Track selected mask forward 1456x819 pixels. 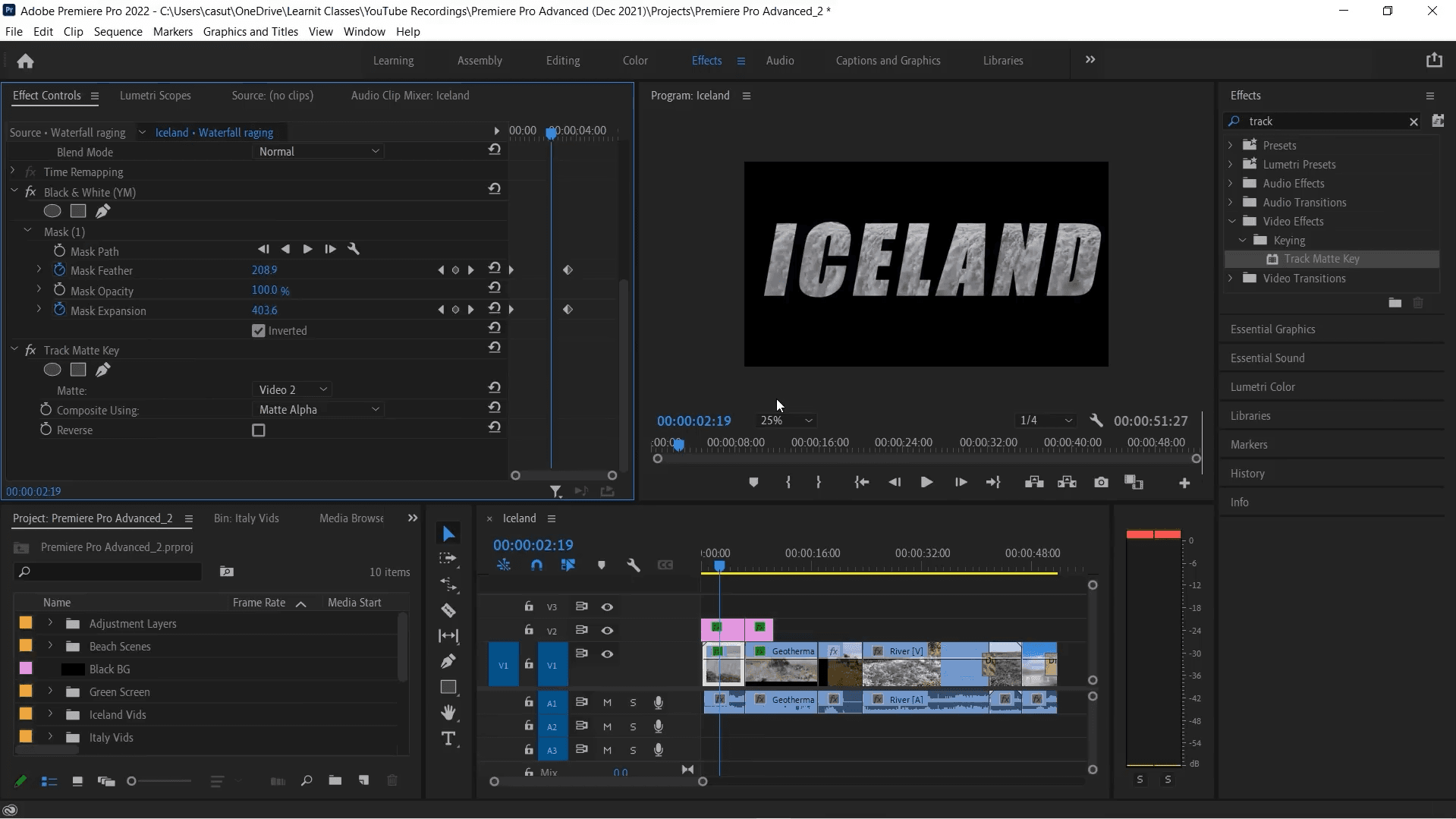pyautogui.click(x=307, y=249)
